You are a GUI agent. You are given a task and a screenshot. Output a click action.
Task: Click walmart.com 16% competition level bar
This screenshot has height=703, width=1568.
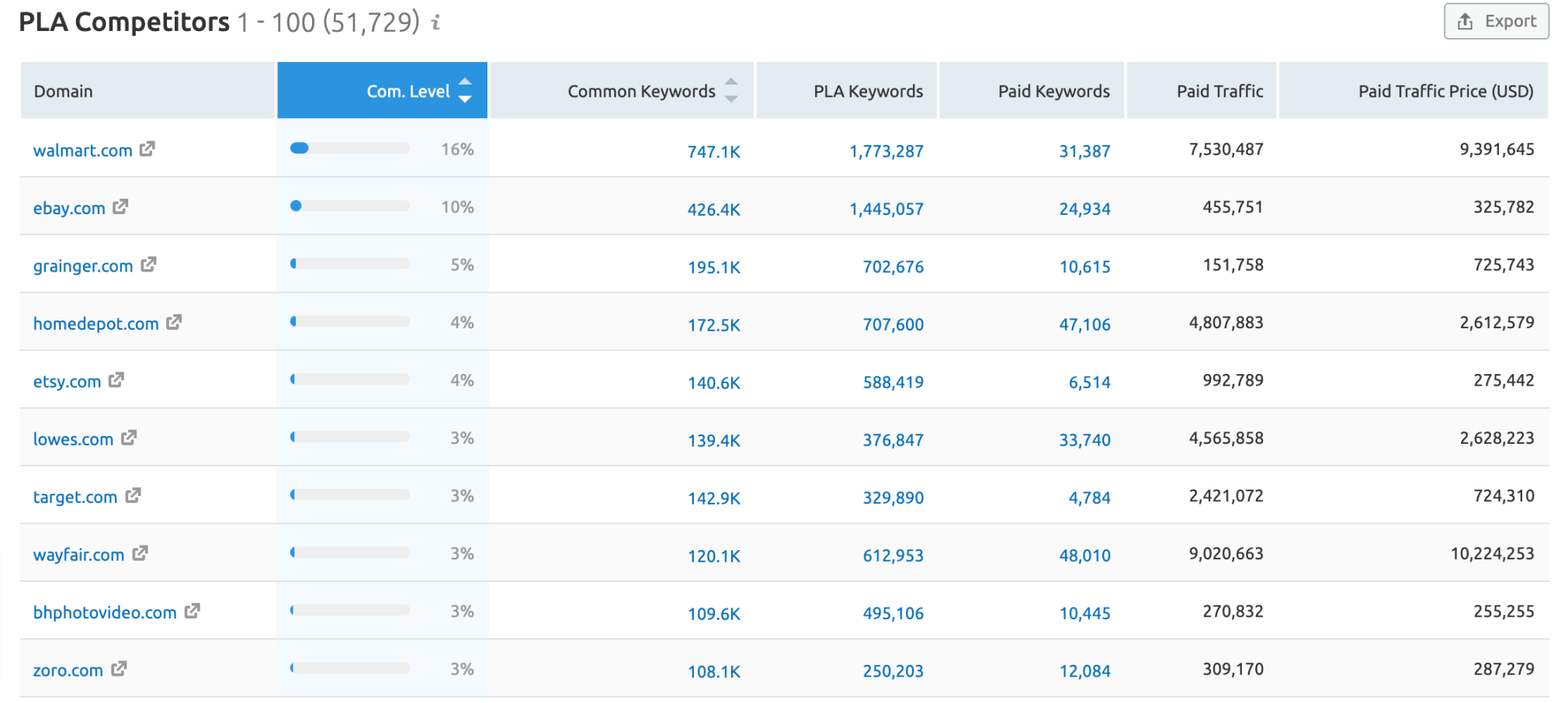tap(350, 148)
